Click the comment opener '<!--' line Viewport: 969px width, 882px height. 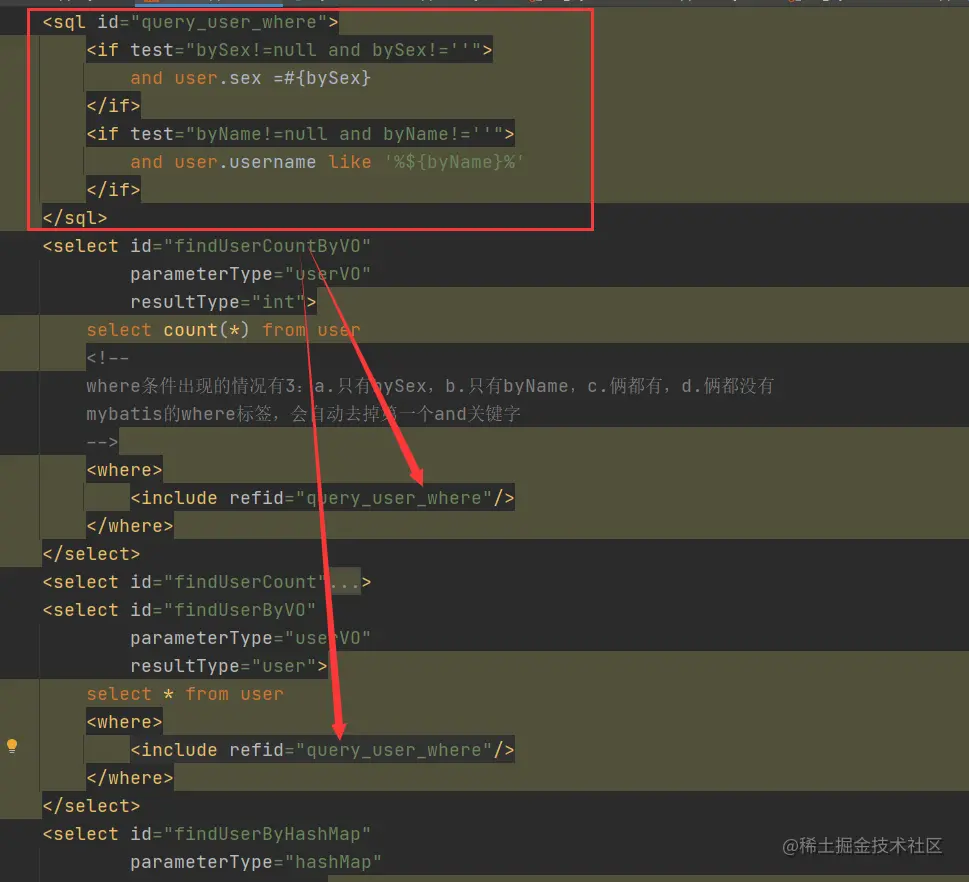(108, 358)
